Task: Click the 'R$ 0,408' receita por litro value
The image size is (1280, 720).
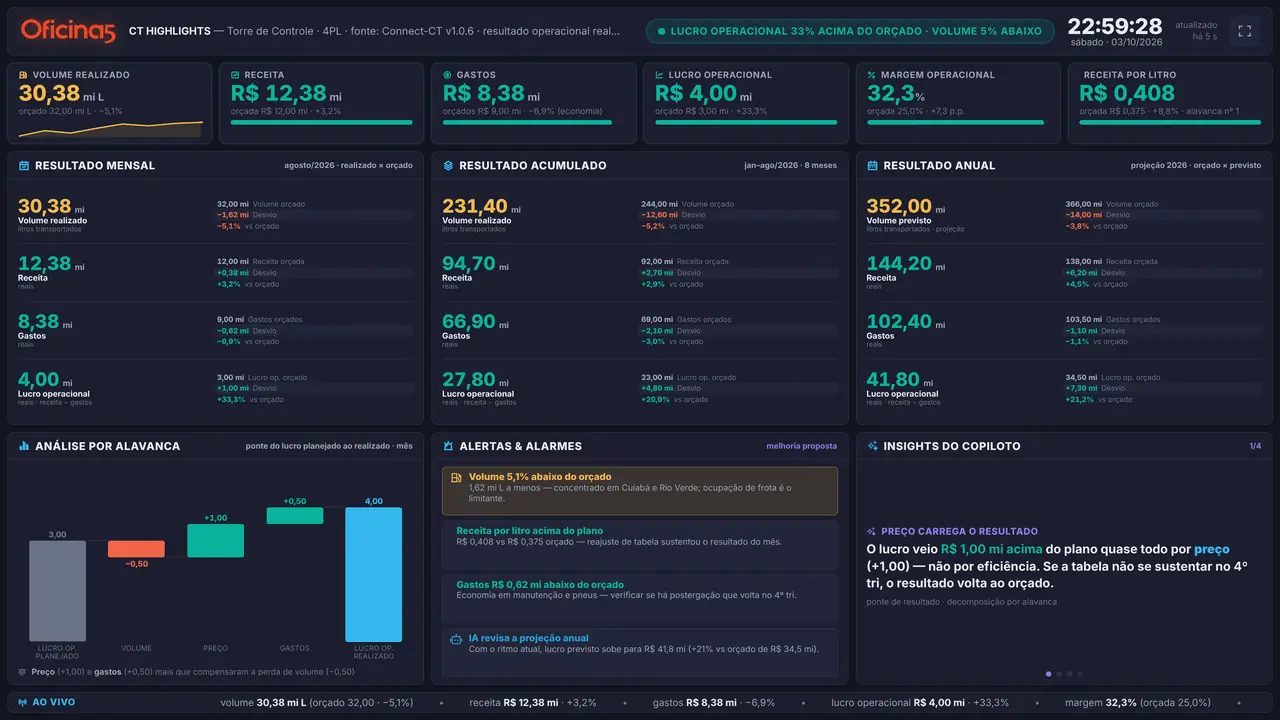Action: pos(1127,94)
